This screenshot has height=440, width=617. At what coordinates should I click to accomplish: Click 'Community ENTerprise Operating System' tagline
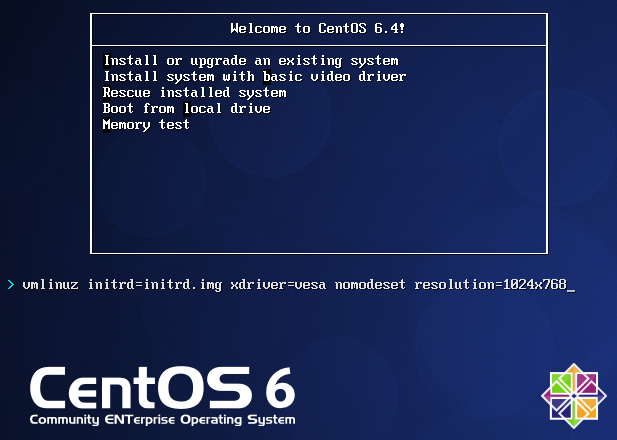coord(163,420)
